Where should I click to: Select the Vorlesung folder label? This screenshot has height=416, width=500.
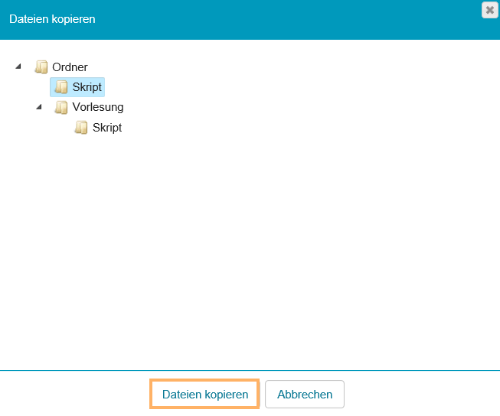pos(98,107)
